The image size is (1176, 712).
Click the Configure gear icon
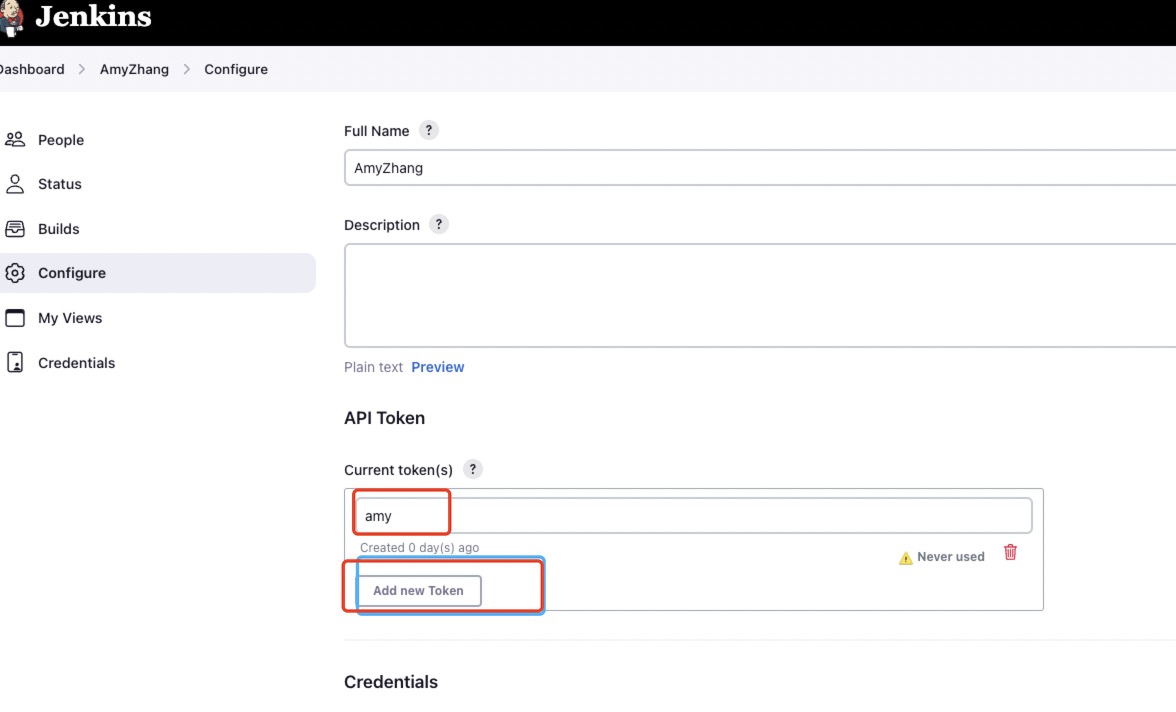[15, 273]
